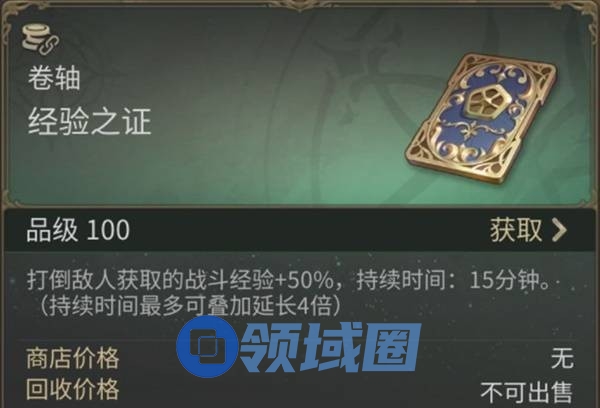
Task: Click the 持续时间最多可叠加延长4倍 note
Action: click(x=190, y=306)
